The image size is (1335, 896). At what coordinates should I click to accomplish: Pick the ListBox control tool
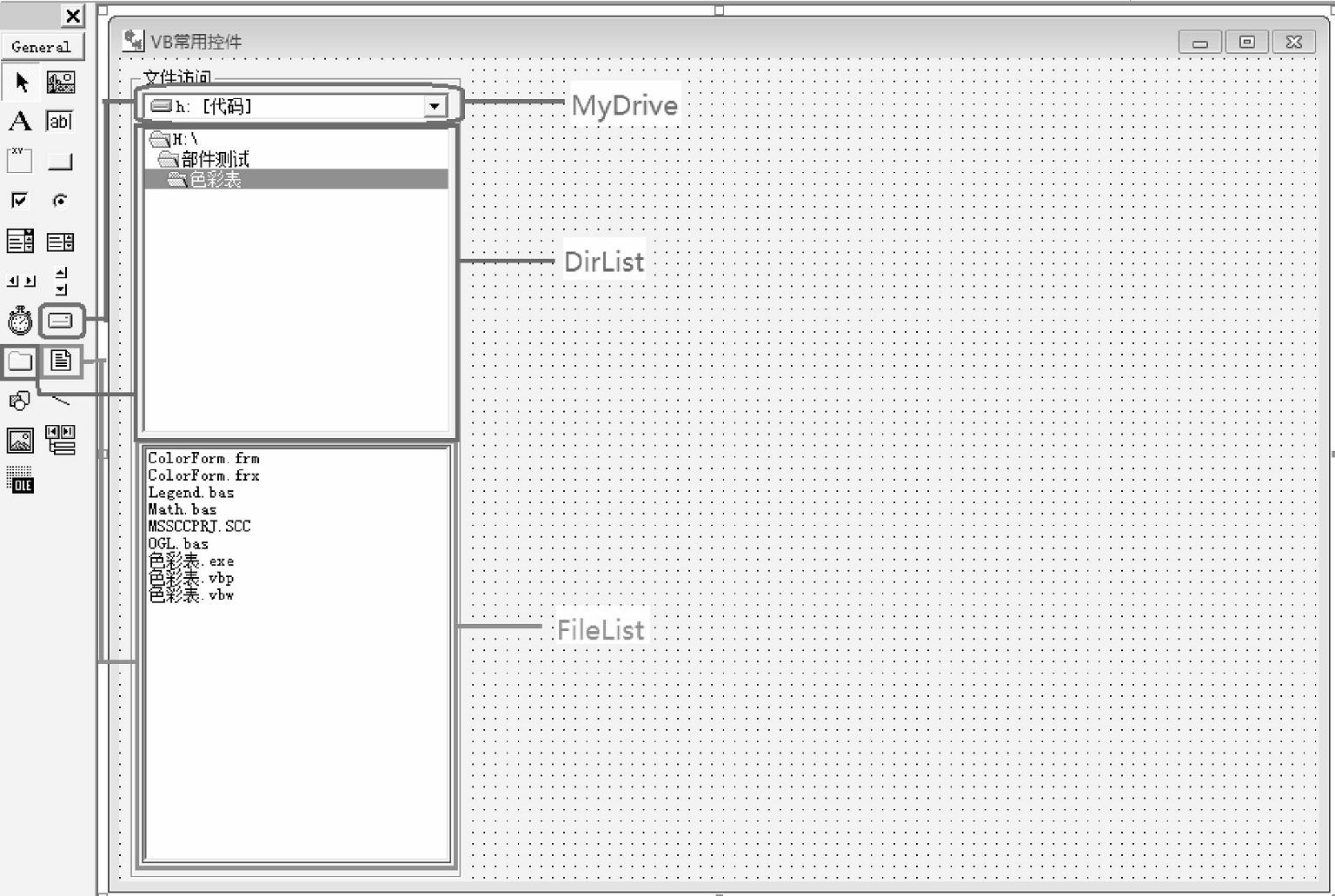click(60, 241)
